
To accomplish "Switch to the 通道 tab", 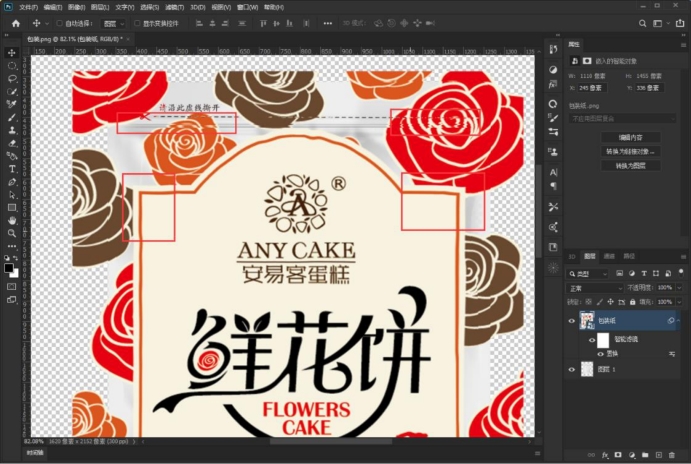I will click(609, 256).
